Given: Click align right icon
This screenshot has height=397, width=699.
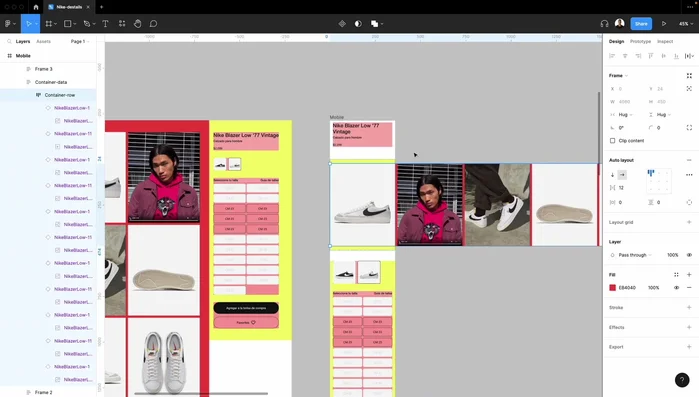Looking at the screenshot, I should 638,56.
